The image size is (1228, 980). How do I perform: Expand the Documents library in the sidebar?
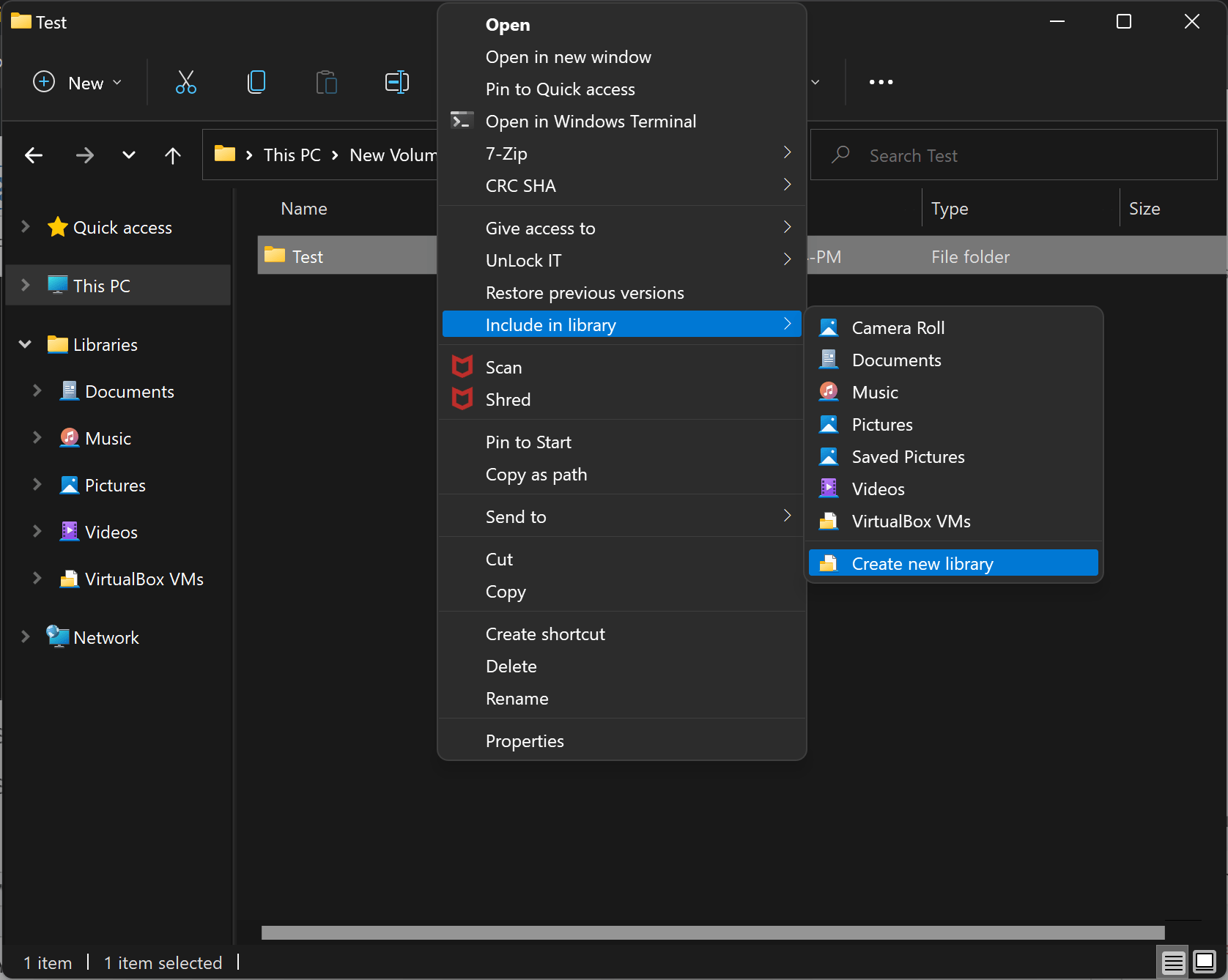38,391
